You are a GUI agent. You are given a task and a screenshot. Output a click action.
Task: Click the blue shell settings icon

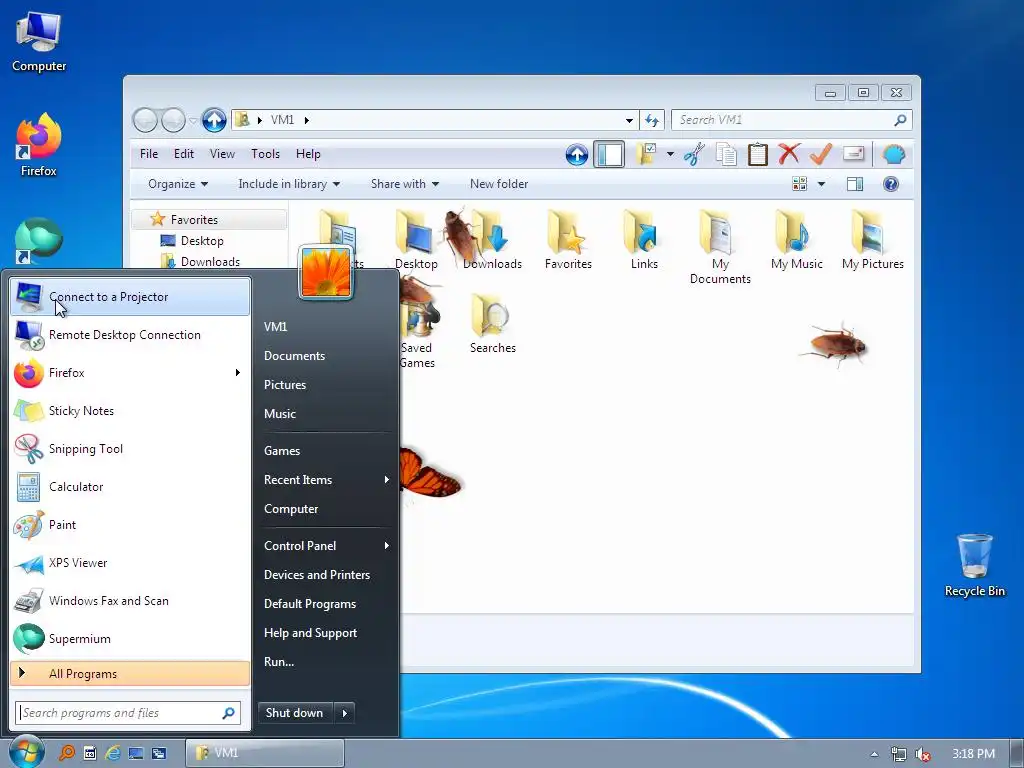893,155
